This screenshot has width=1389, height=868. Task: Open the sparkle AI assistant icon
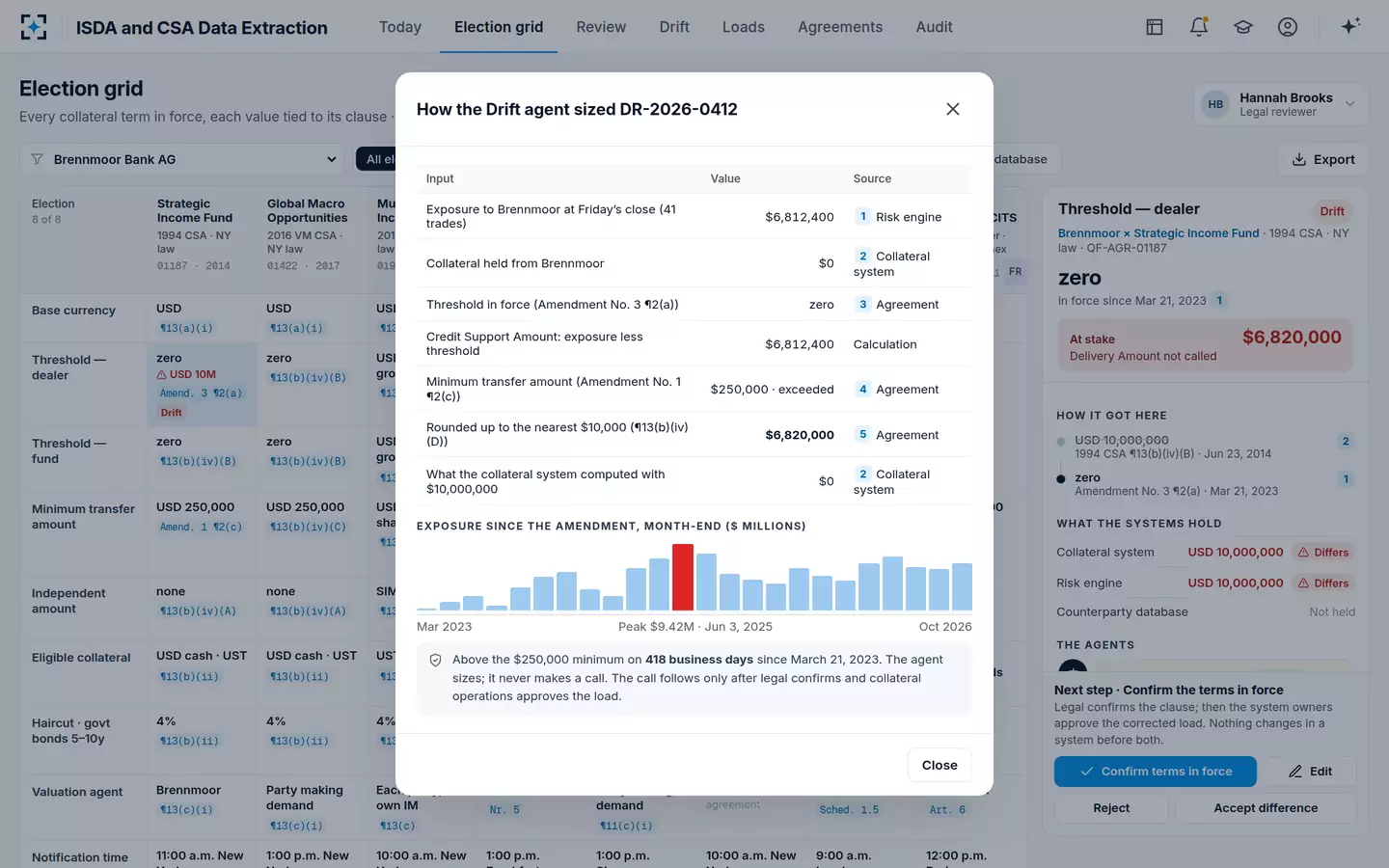click(x=1350, y=26)
